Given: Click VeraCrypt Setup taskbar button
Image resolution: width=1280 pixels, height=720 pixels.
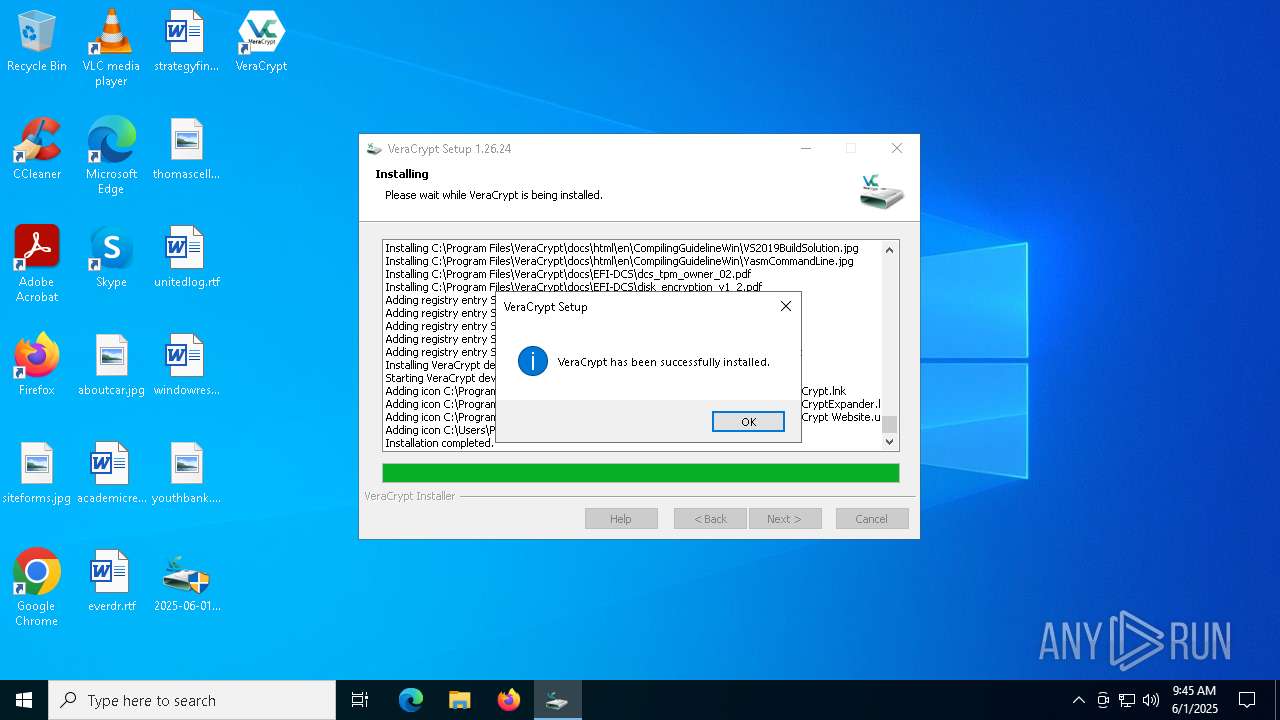Looking at the screenshot, I should (x=557, y=700).
